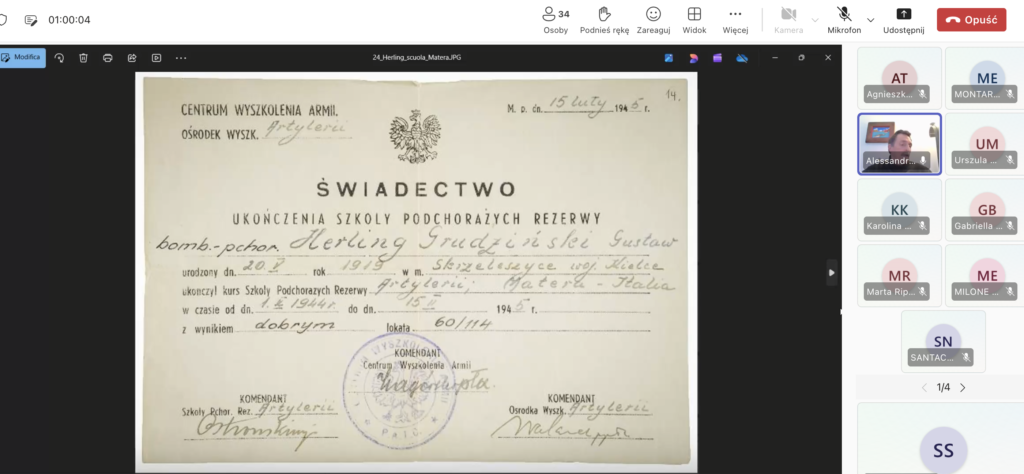Viewport: 1024px width, 474px height.
Task: Expand the microphone options dropdown arrow
Action: [x=870, y=20]
